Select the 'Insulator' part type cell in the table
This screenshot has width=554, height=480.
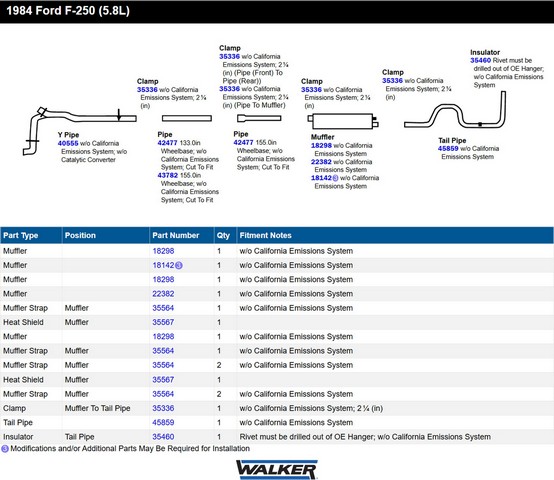tap(18, 437)
